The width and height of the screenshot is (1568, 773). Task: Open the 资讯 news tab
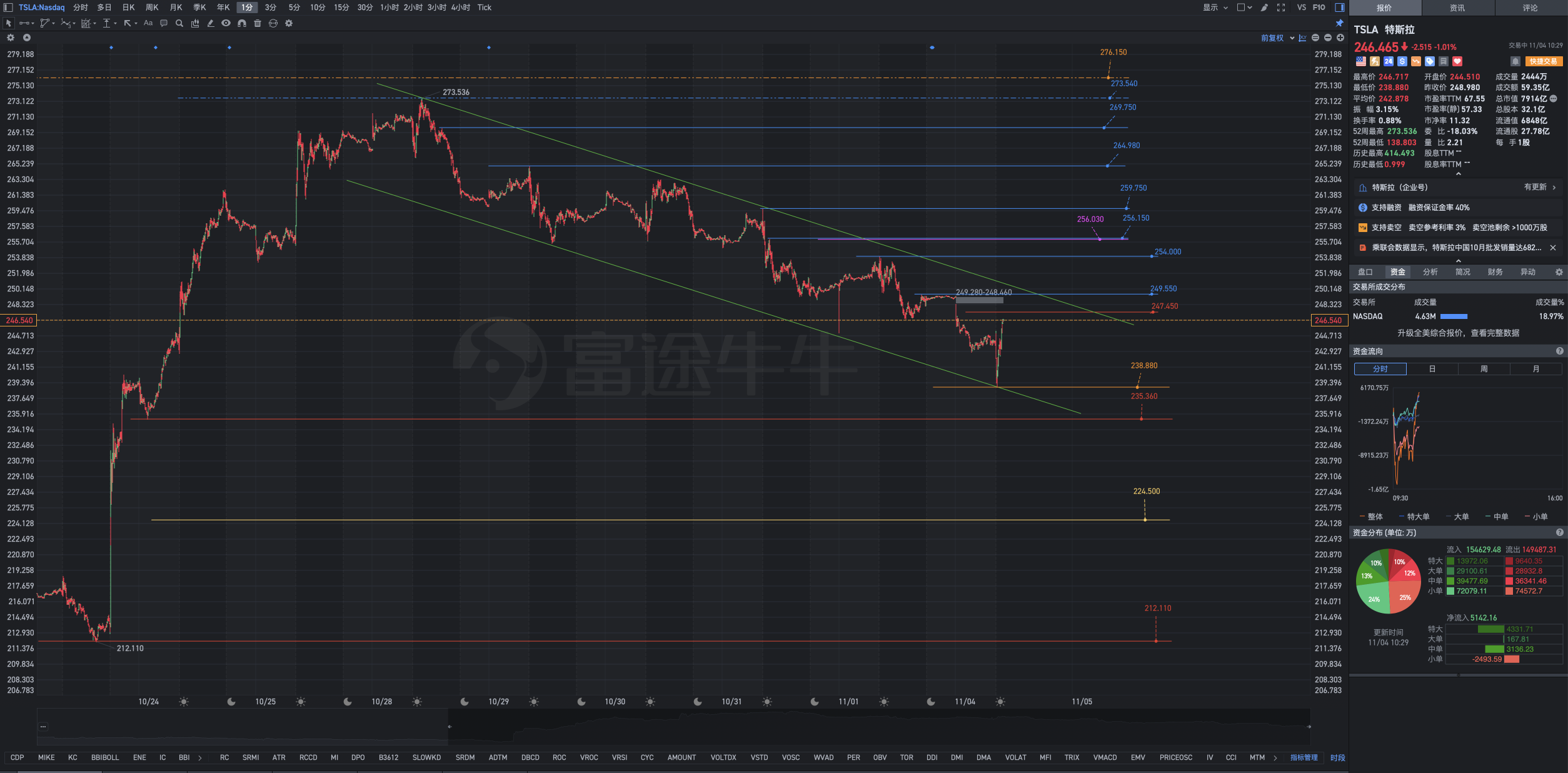[1457, 8]
